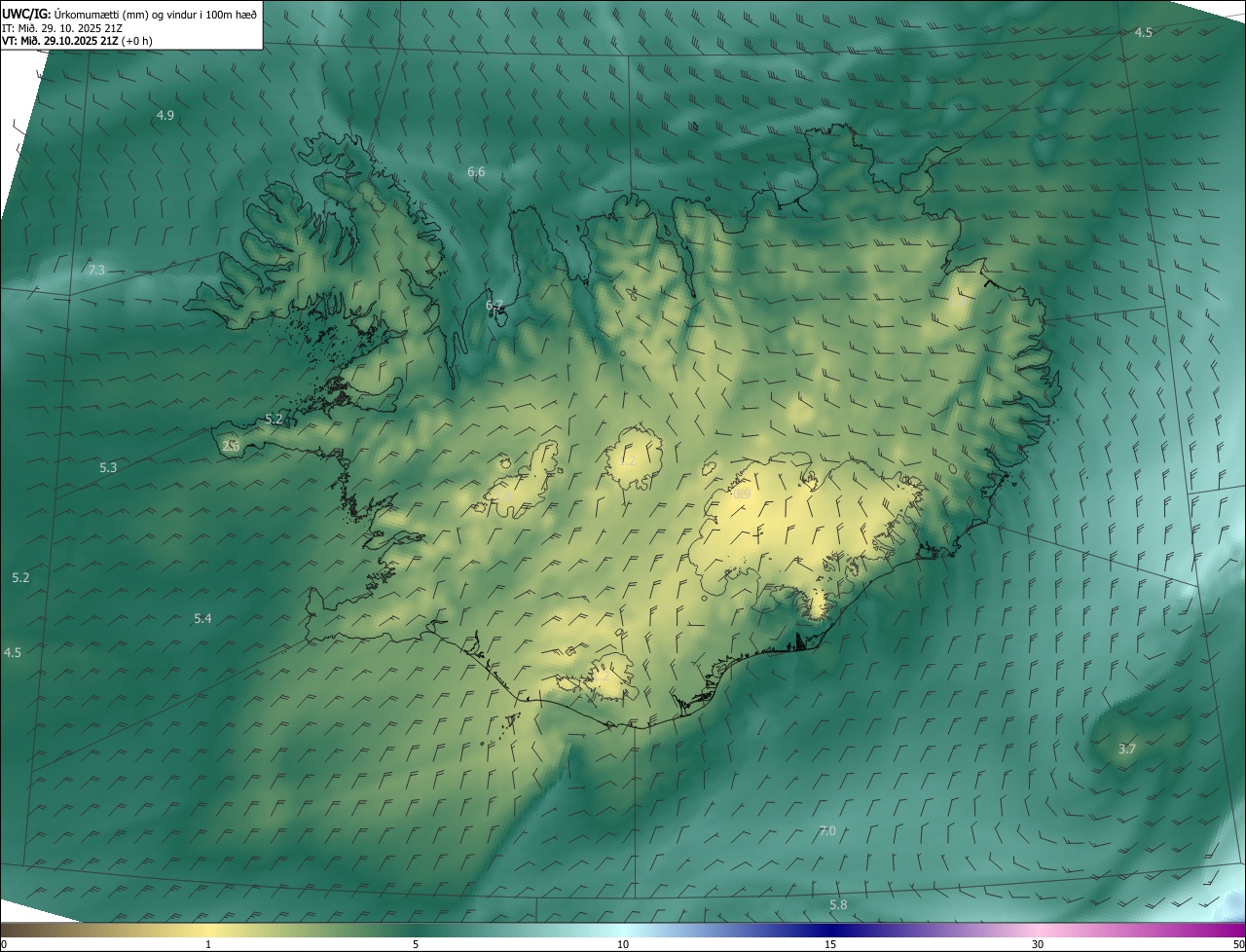Click the 'VT: Mið. 29.10.2025 21Z (+0 h)' line
The image size is (1246, 952).
77,41
